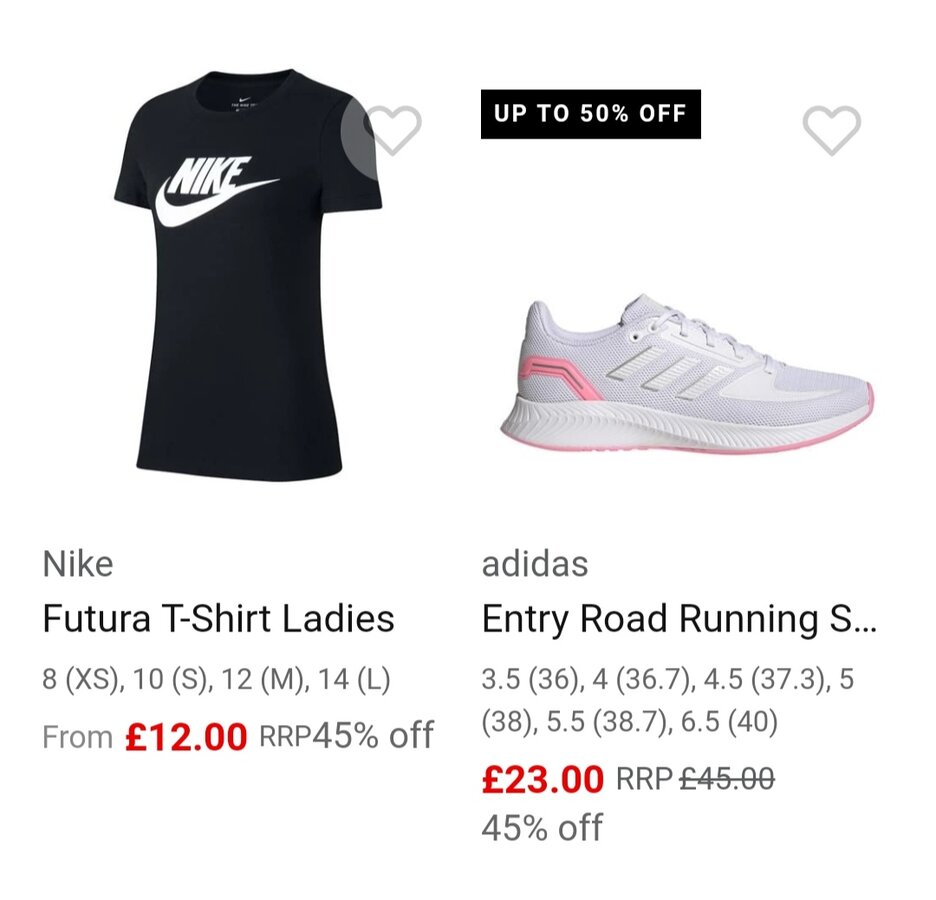This screenshot has height=900, width=936.
Task: Click the £23.00 shoe price
Action: pyautogui.click(x=542, y=779)
